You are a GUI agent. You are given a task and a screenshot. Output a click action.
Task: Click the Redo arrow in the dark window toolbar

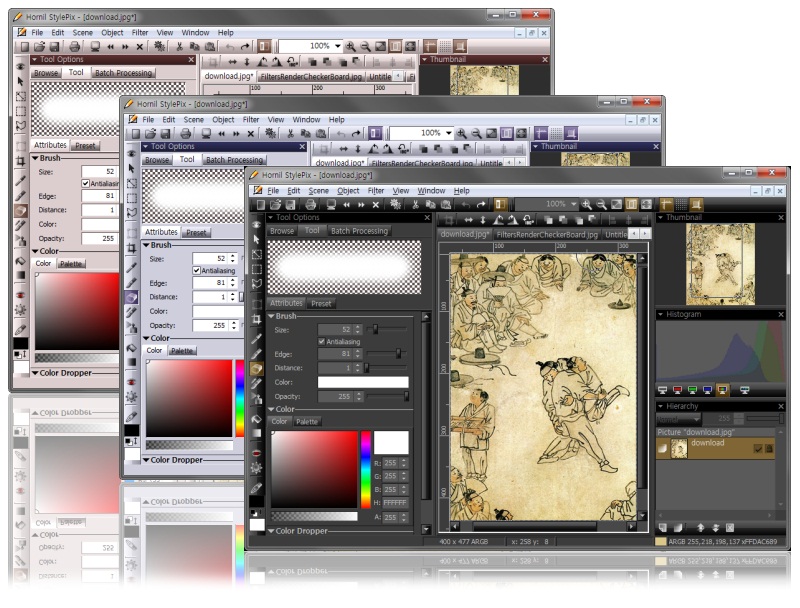pyautogui.click(x=483, y=204)
